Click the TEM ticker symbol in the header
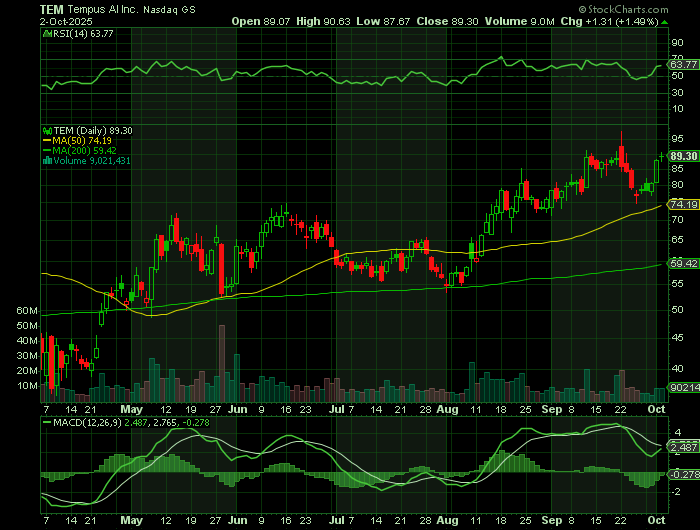700x530 pixels. coord(52,9)
